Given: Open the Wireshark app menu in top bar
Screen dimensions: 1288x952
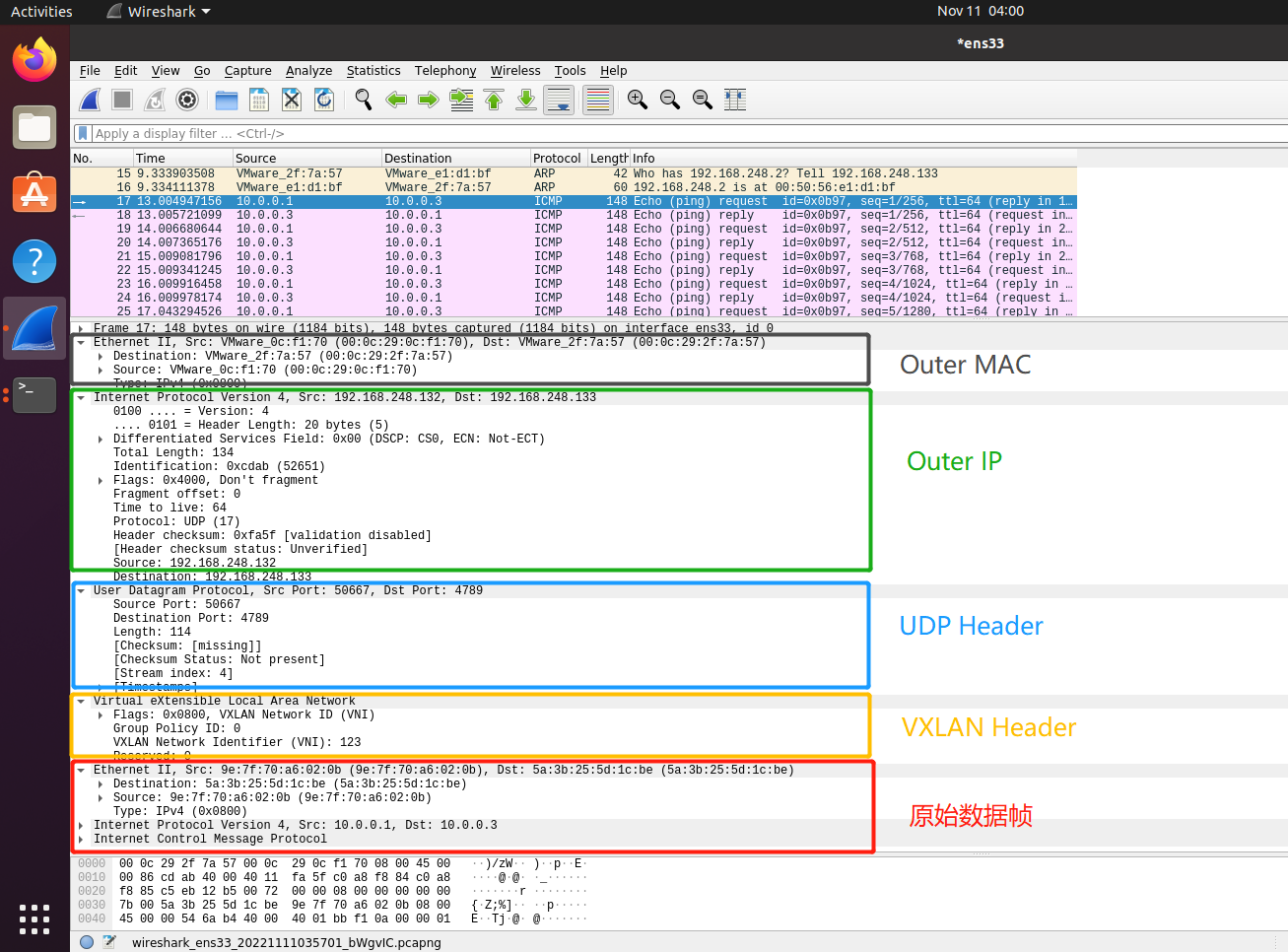Looking at the screenshot, I should 159,12.
